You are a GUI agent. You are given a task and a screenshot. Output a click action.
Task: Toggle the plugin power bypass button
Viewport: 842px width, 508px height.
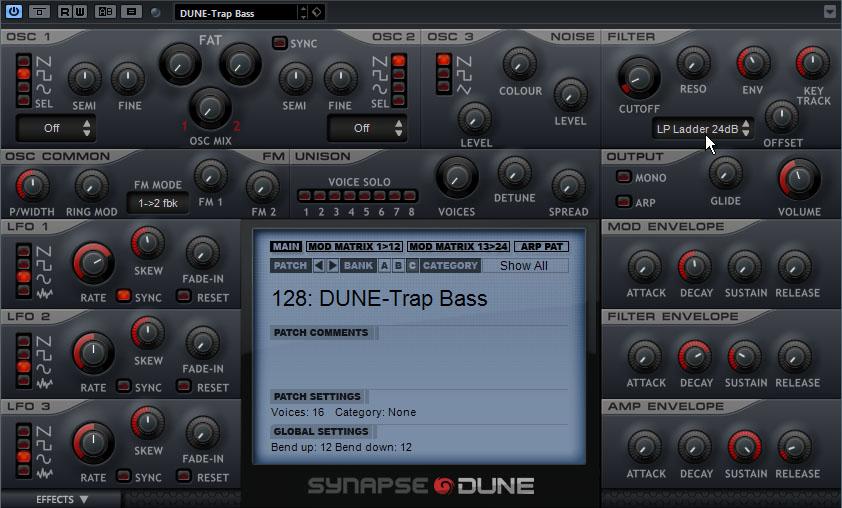click(x=13, y=11)
